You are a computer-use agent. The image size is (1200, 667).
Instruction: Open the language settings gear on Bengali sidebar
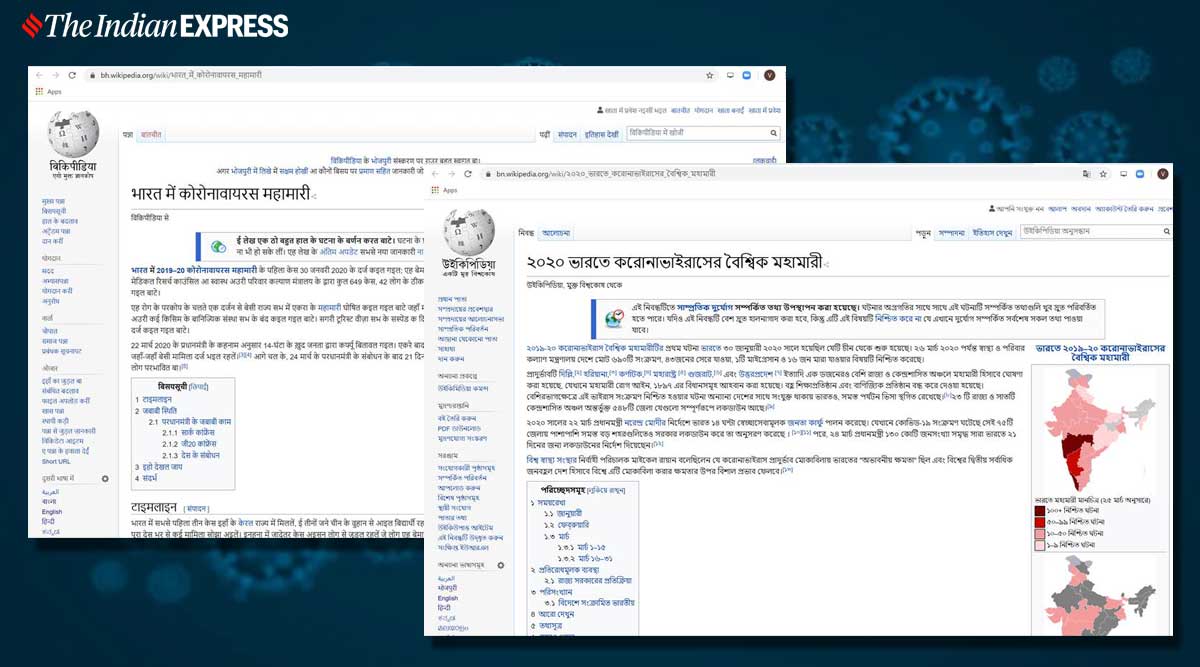tap(500, 566)
